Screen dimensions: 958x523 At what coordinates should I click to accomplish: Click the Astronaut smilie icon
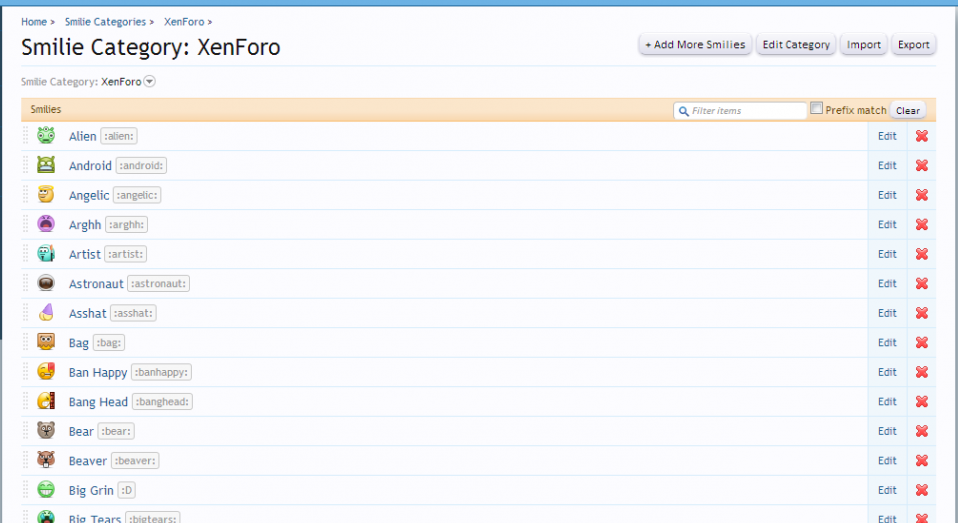pyautogui.click(x=46, y=283)
